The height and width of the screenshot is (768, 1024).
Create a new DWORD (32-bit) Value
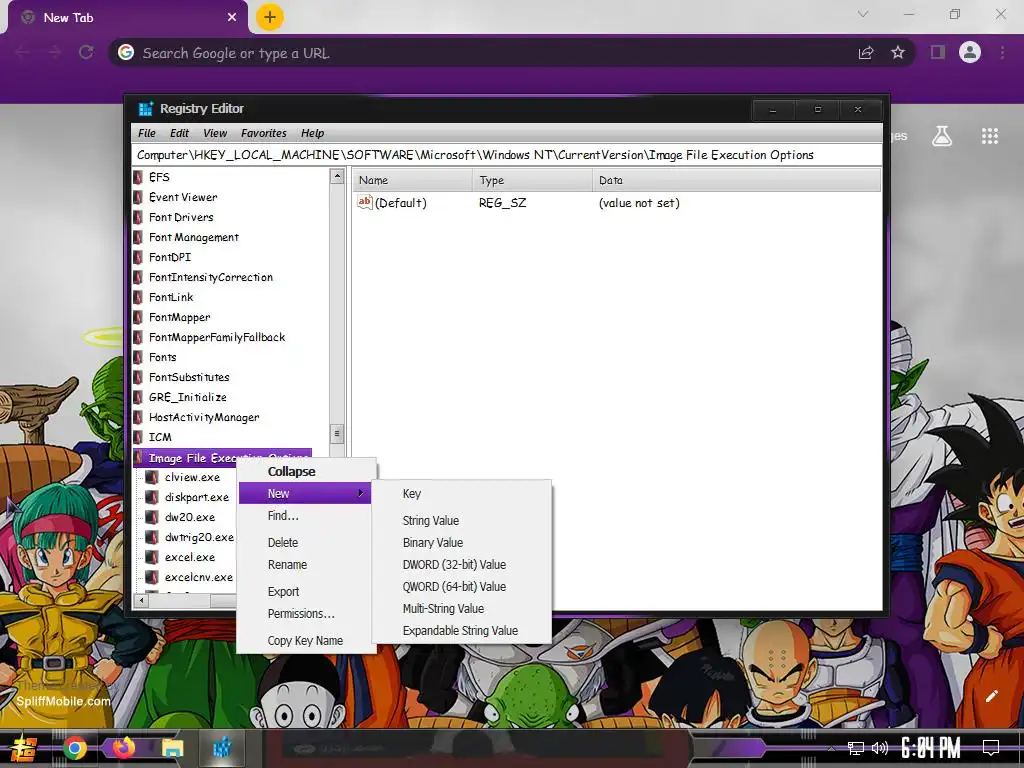pyautogui.click(x=462, y=565)
